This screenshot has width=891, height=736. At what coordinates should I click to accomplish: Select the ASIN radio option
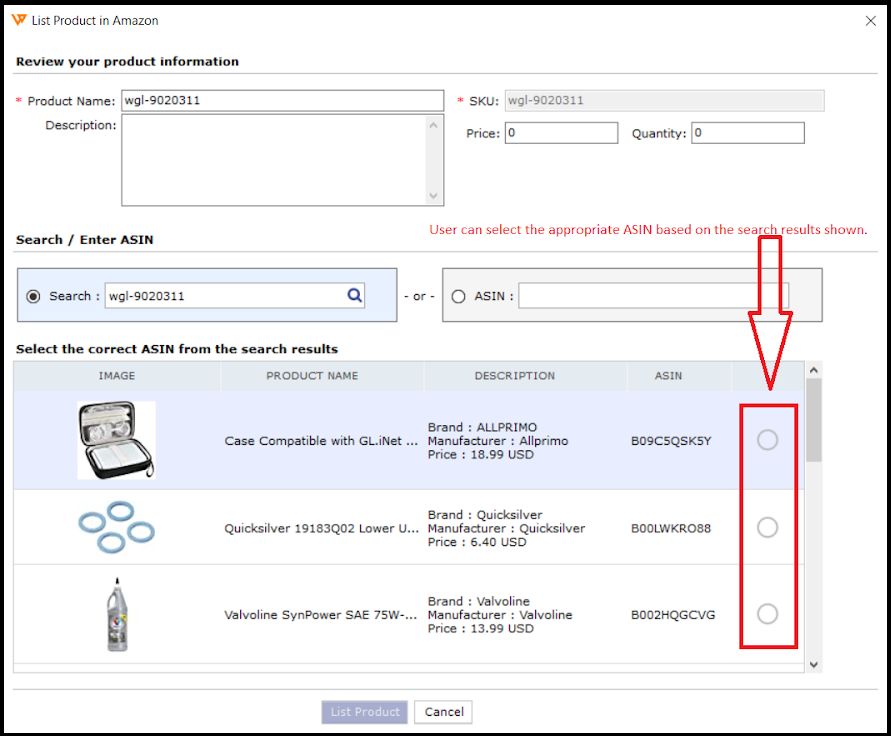point(459,296)
